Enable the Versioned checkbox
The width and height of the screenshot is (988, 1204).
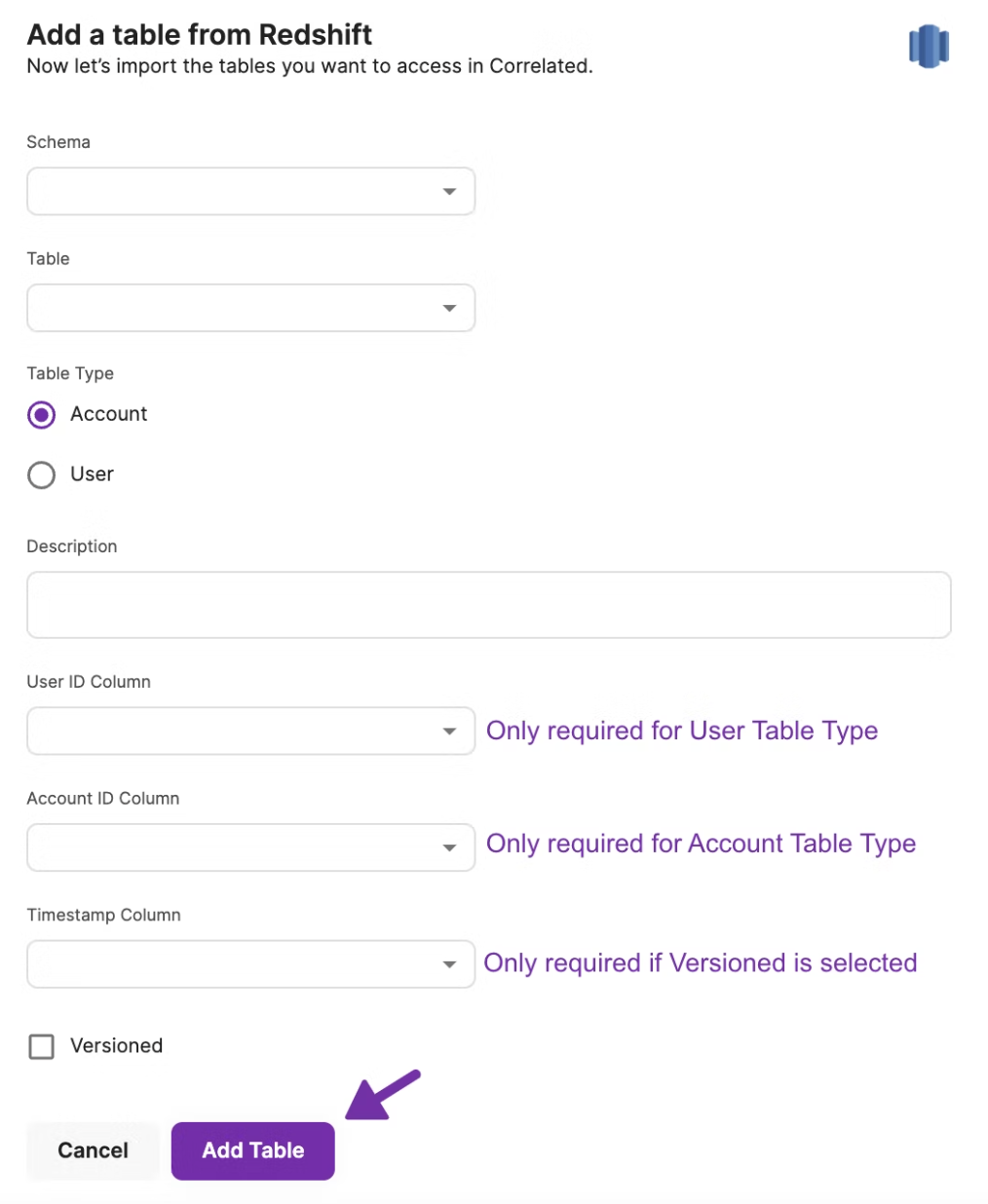click(x=42, y=1046)
